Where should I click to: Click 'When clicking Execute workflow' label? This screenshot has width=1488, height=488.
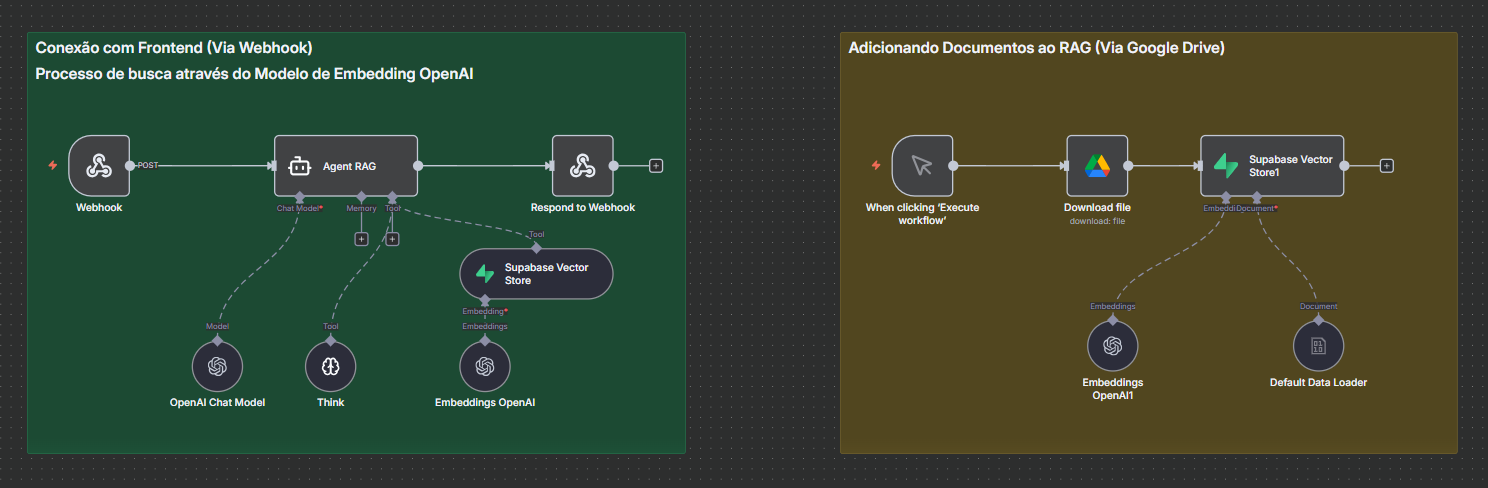922,214
